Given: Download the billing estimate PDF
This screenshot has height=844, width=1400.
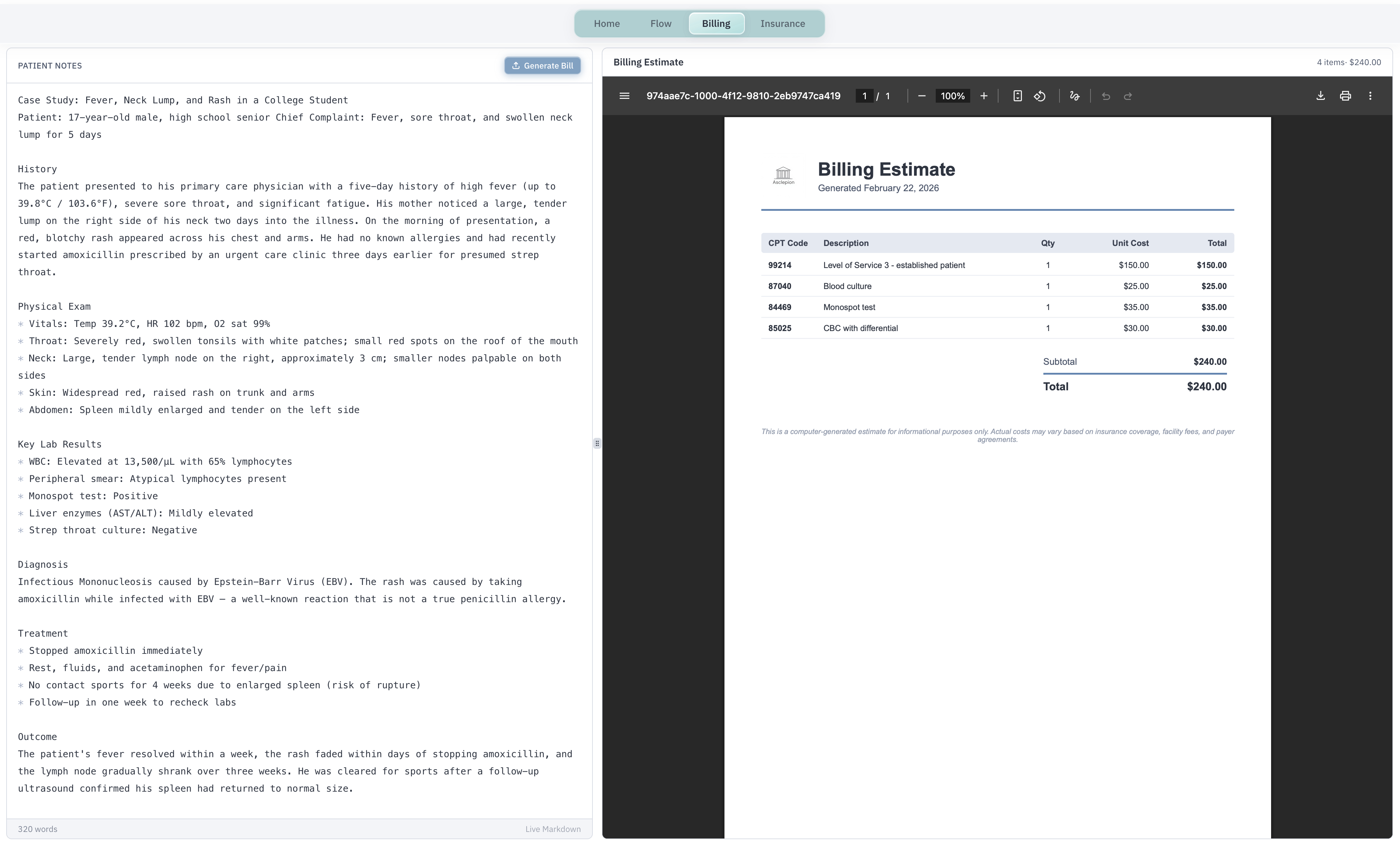Looking at the screenshot, I should 1320,96.
